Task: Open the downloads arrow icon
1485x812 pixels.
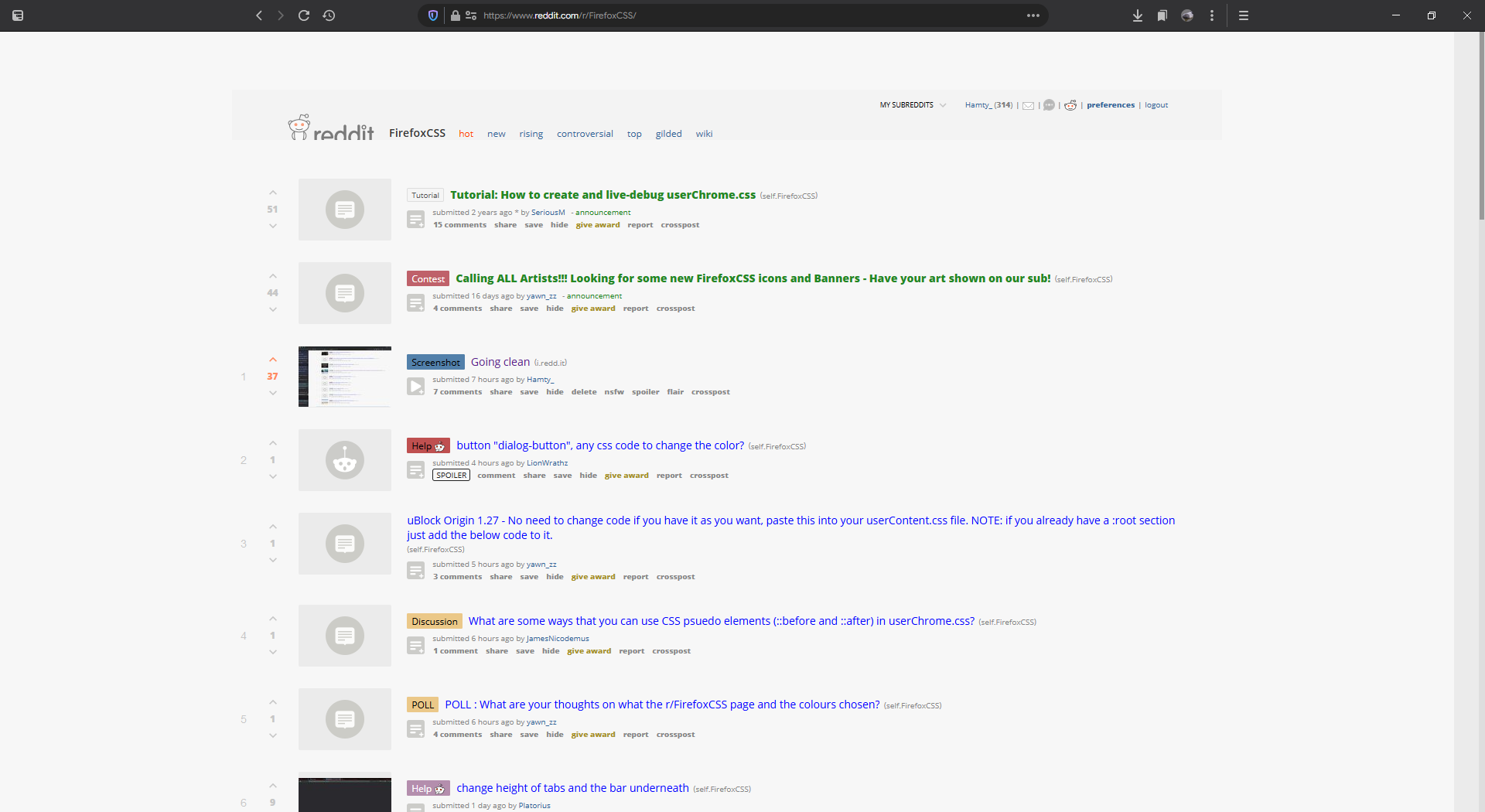Action: (x=1138, y=15)
